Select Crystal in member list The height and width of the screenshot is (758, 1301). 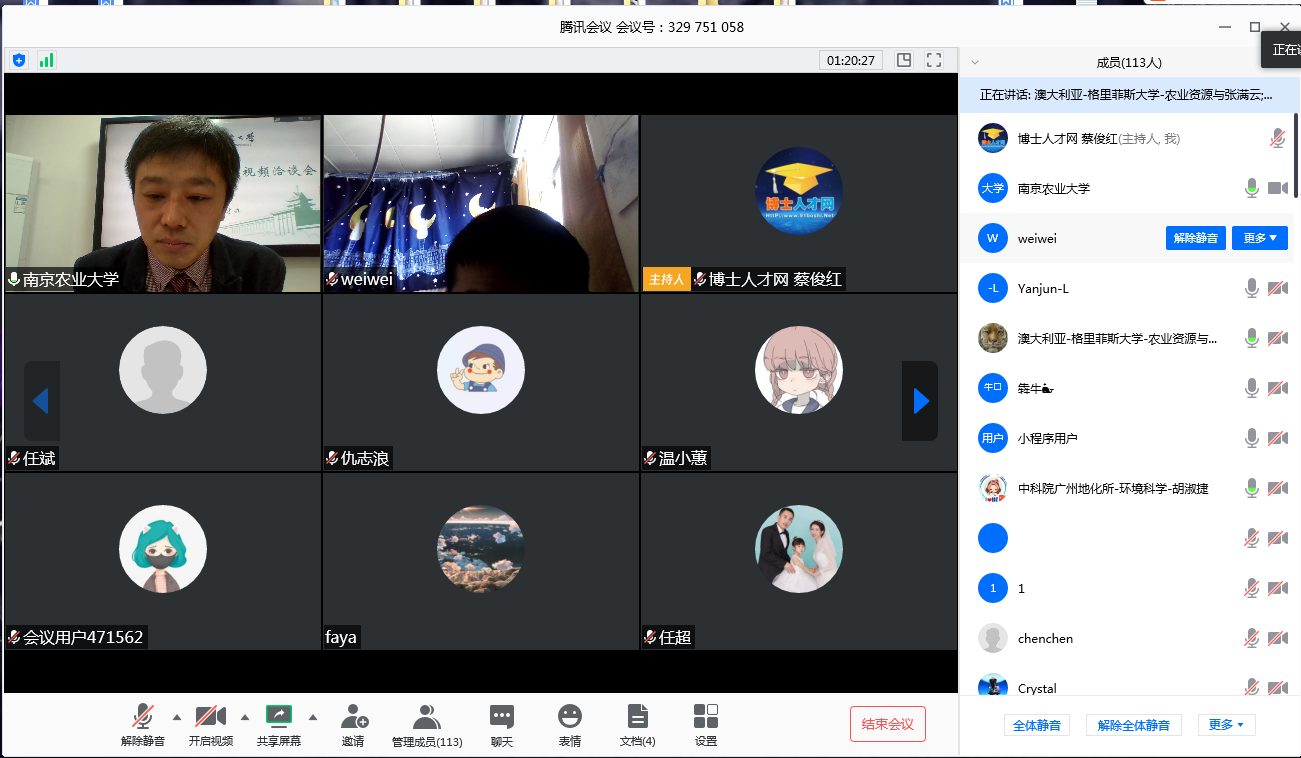(x=1127, y=684)
